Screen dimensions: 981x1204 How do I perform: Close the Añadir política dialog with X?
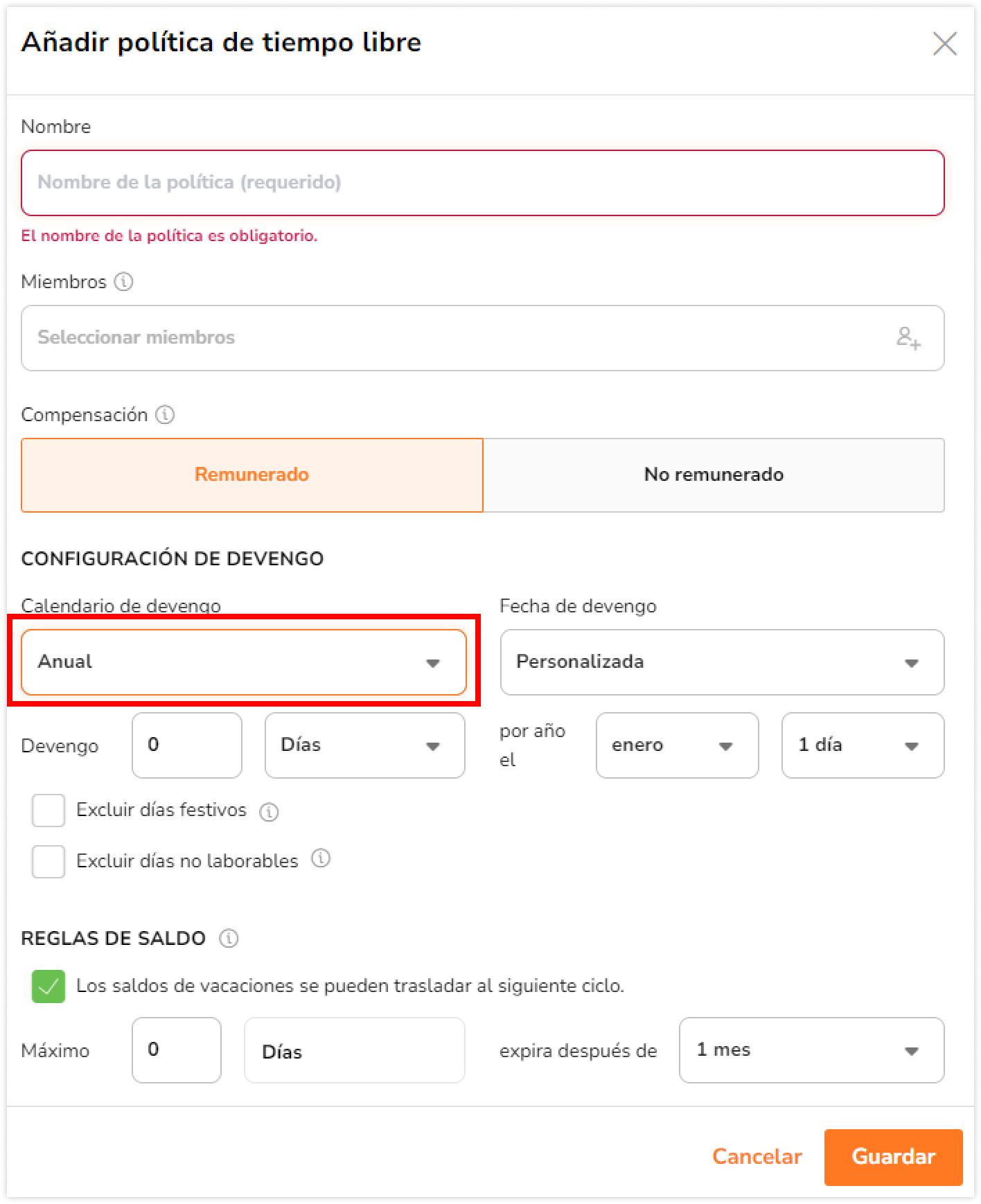(x=945, y=44)
